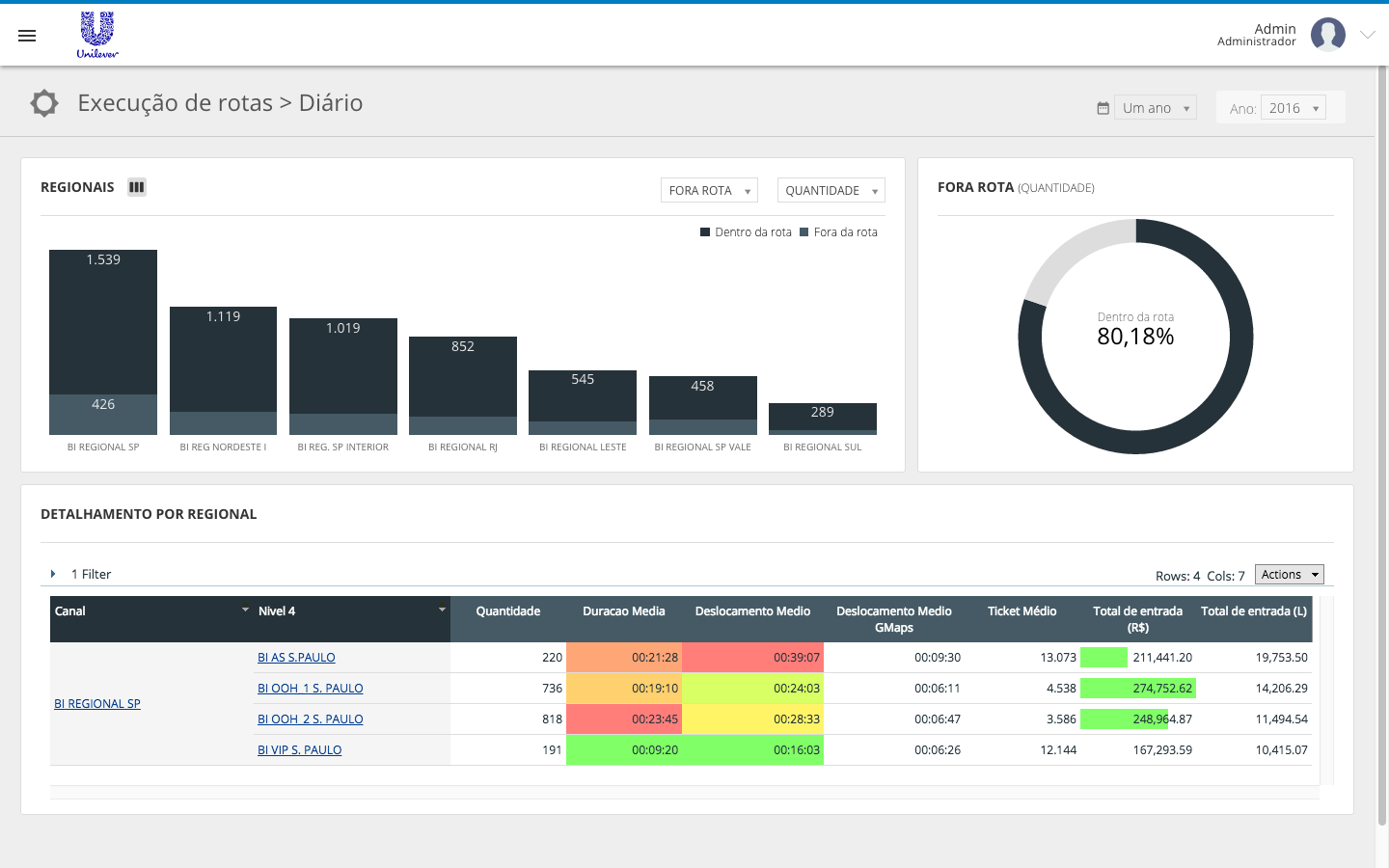Open the BI VIP S. PAULO link

point(300,750)
